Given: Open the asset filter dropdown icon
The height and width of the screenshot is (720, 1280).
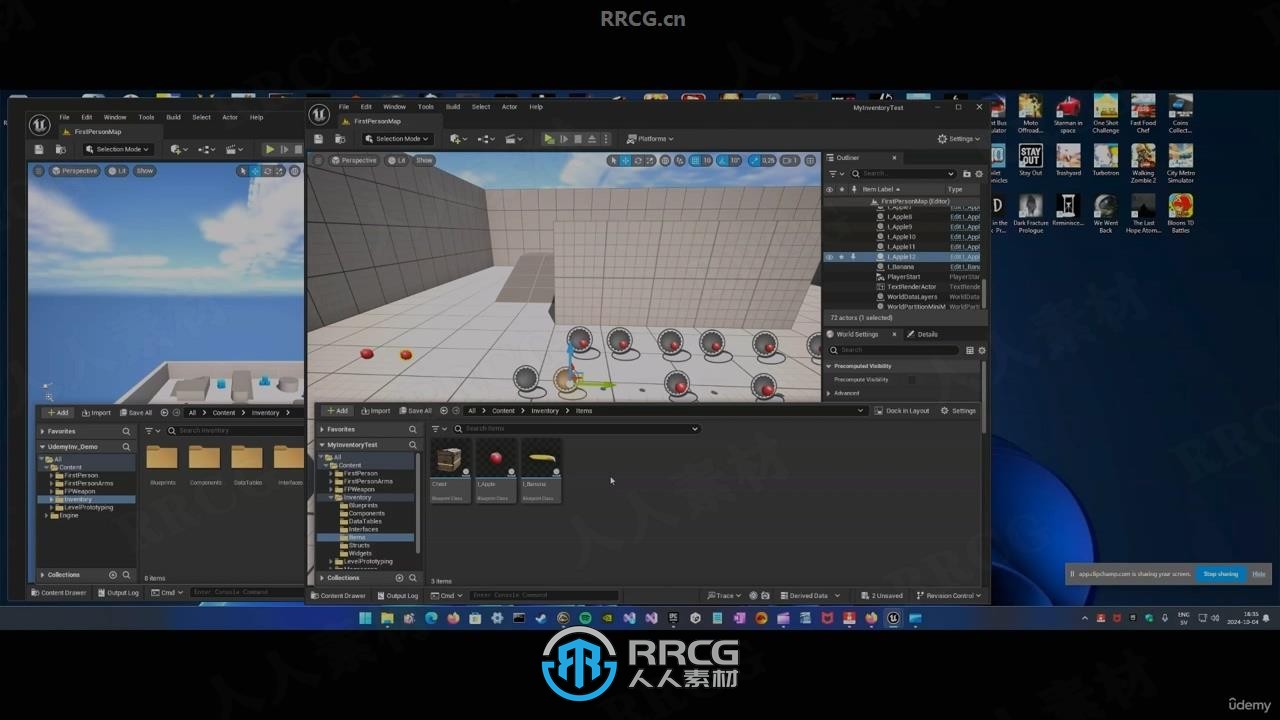Looking at the screenshot, I should click(440, 429).
